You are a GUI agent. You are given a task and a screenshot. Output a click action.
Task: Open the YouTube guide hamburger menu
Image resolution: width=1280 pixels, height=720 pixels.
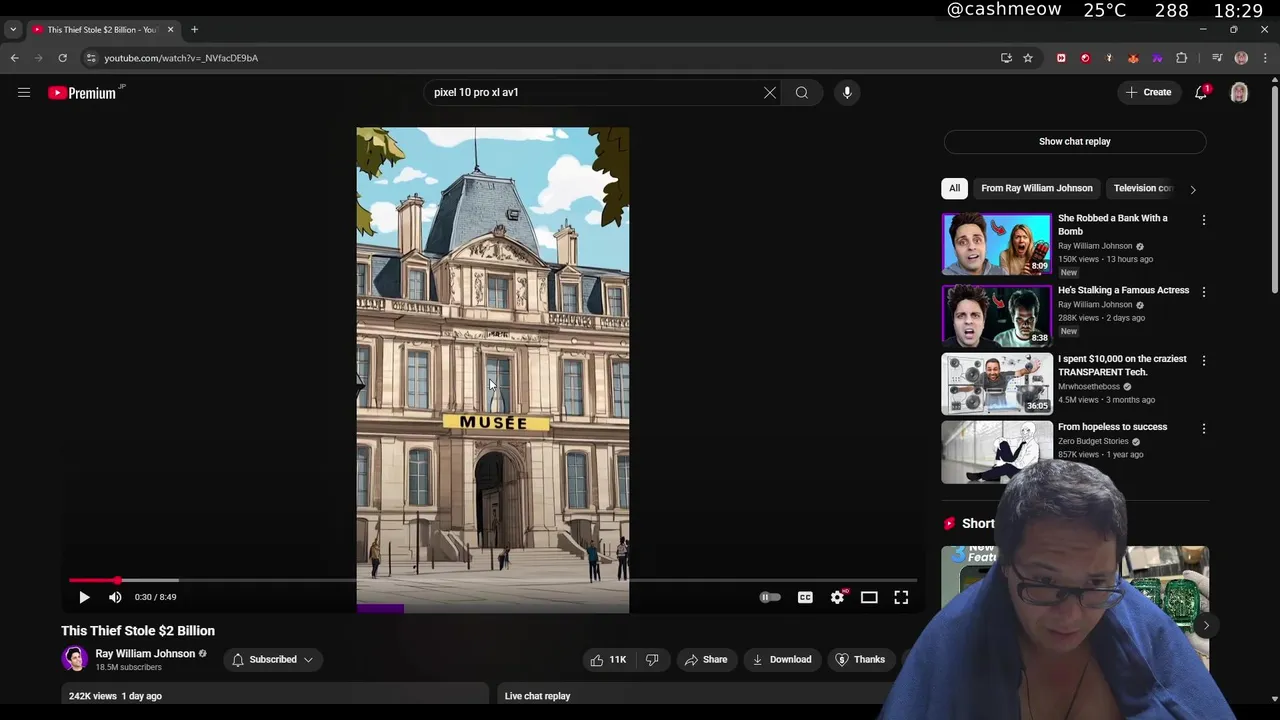pyautogui.click(x=24, y=92)
